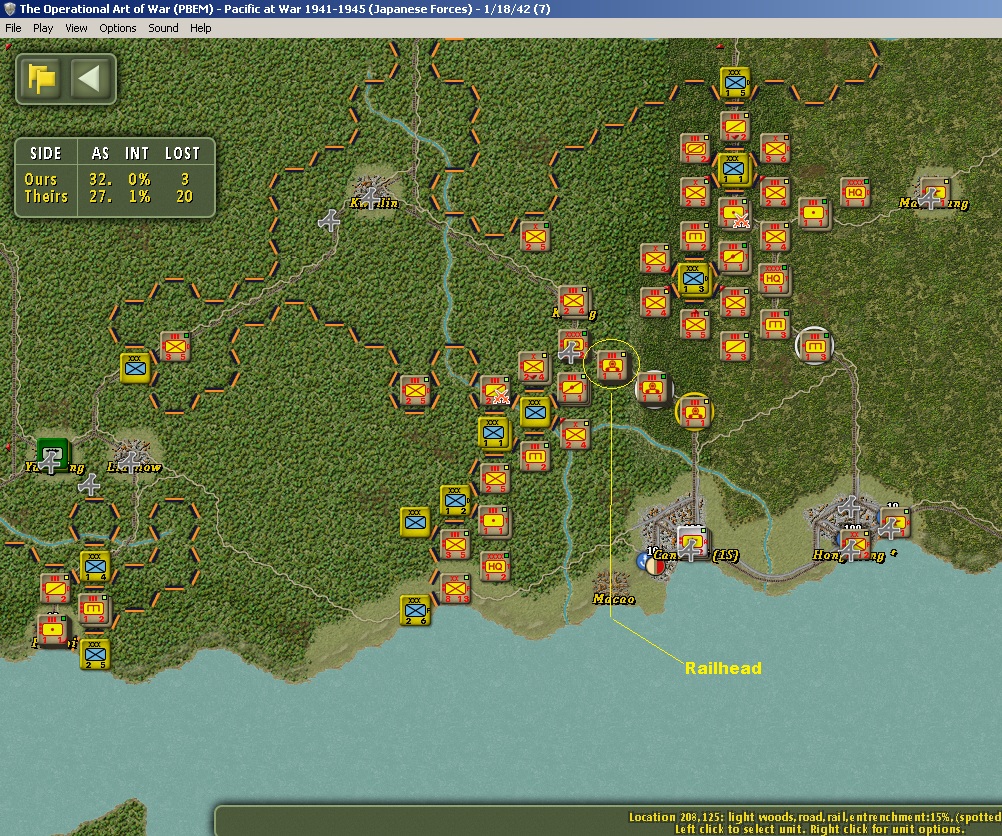Click the airfield icon on Liuchow city
Image resolution: width=1002 pixels, height=836 pixels.
(x=131, y=461)
